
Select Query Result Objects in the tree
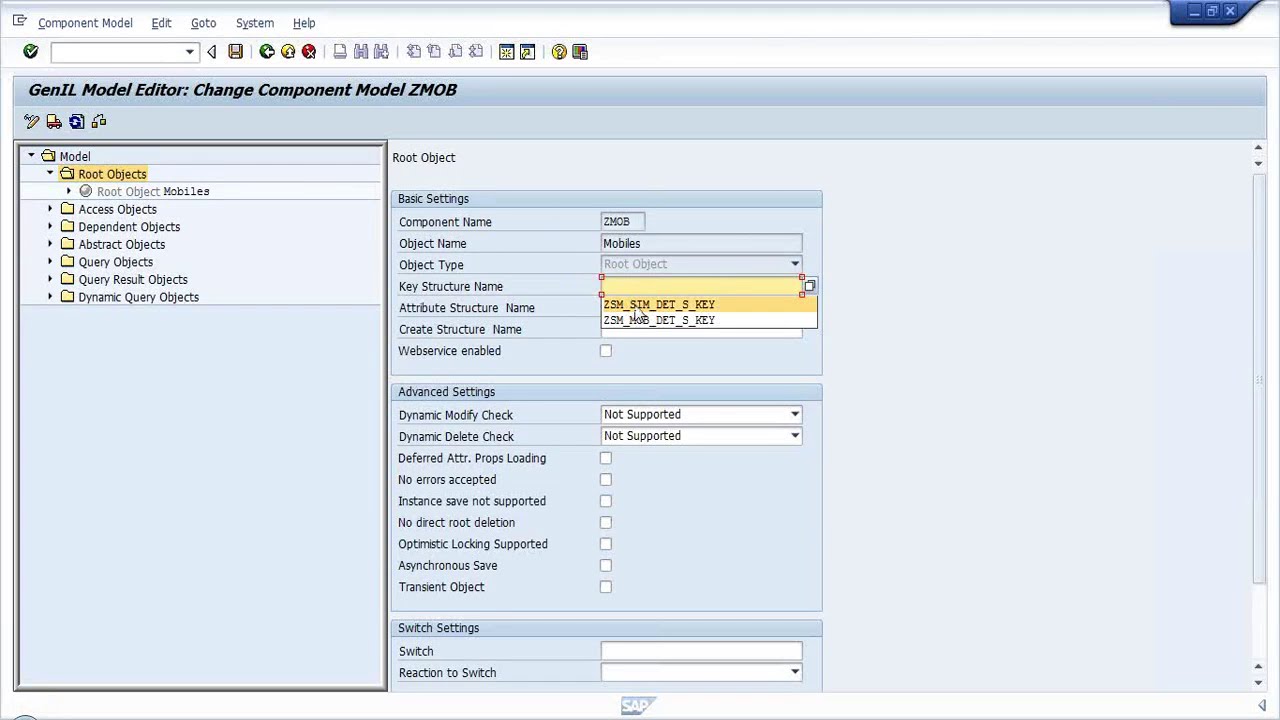[133, 280]
